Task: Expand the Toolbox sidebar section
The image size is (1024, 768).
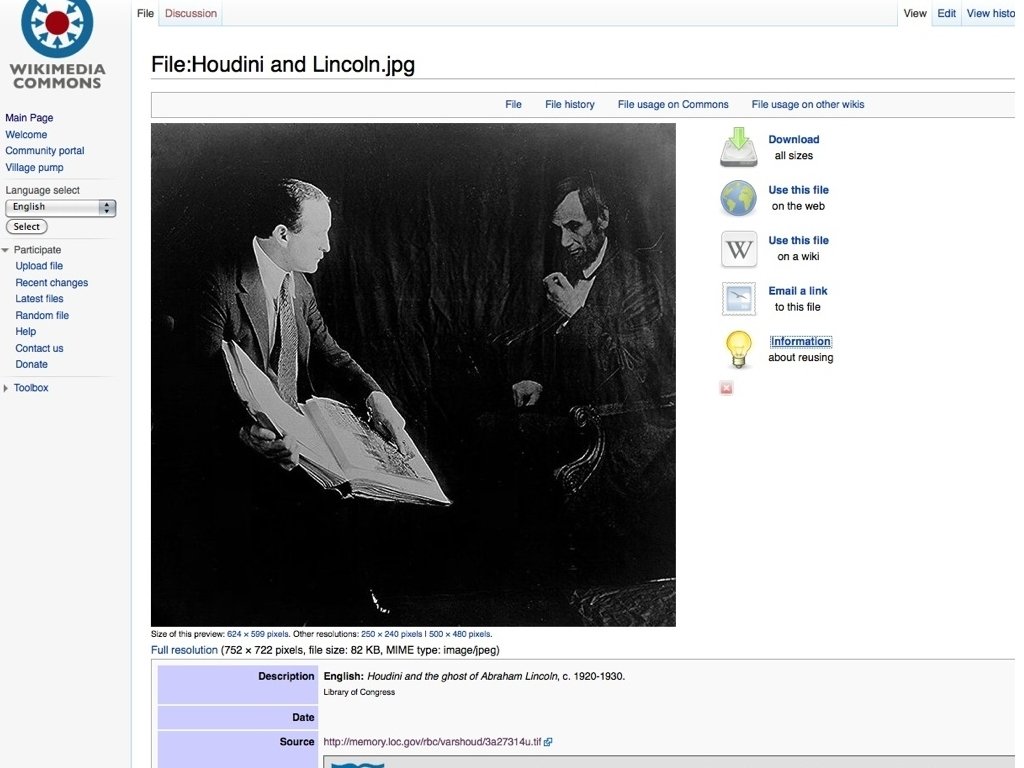Action: click(x=6, y=388)
